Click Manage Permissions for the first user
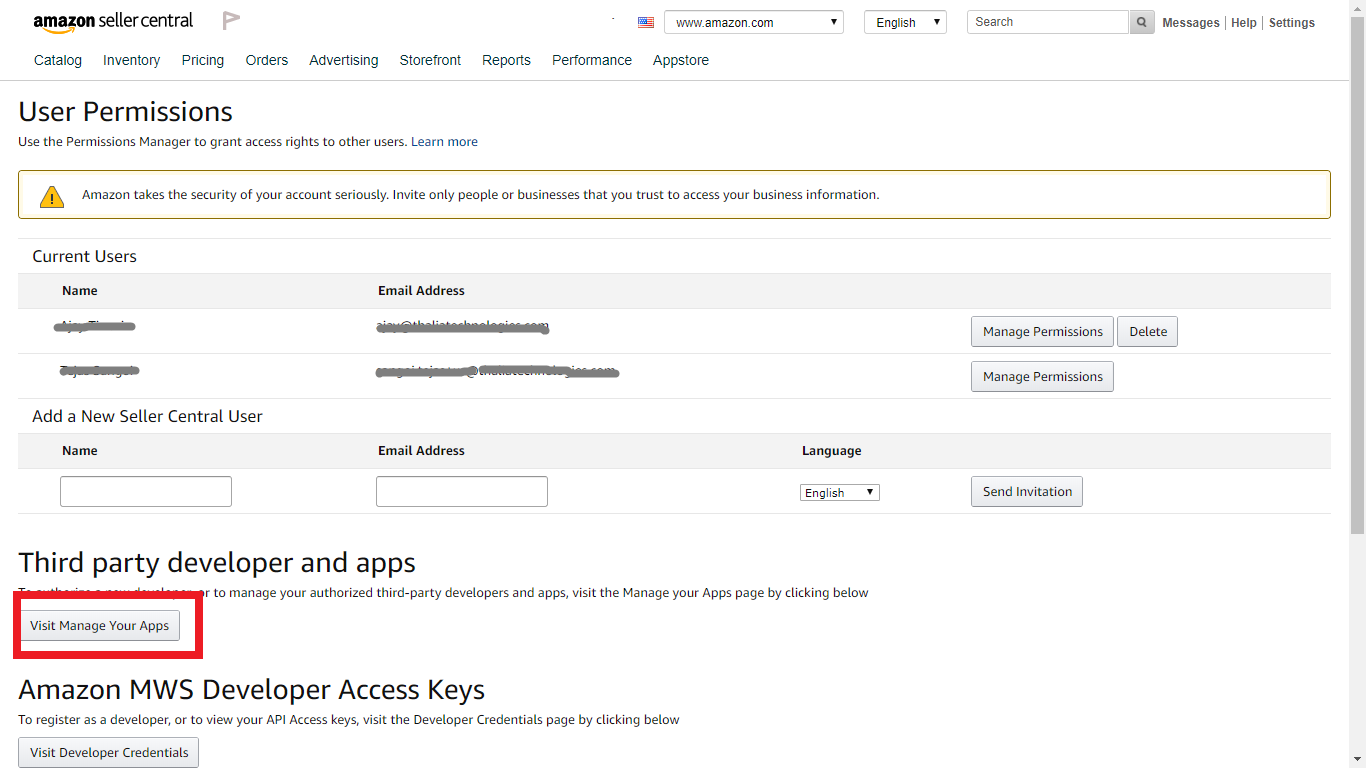 point(1042,332)
